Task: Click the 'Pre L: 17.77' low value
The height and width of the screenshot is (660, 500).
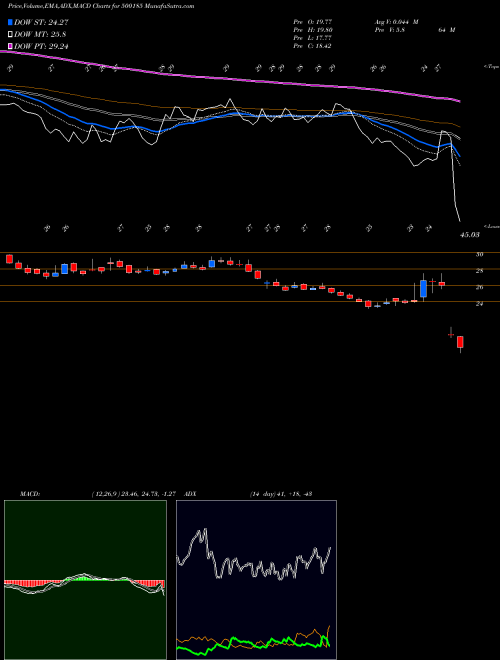Action: (x=312, y=38)
